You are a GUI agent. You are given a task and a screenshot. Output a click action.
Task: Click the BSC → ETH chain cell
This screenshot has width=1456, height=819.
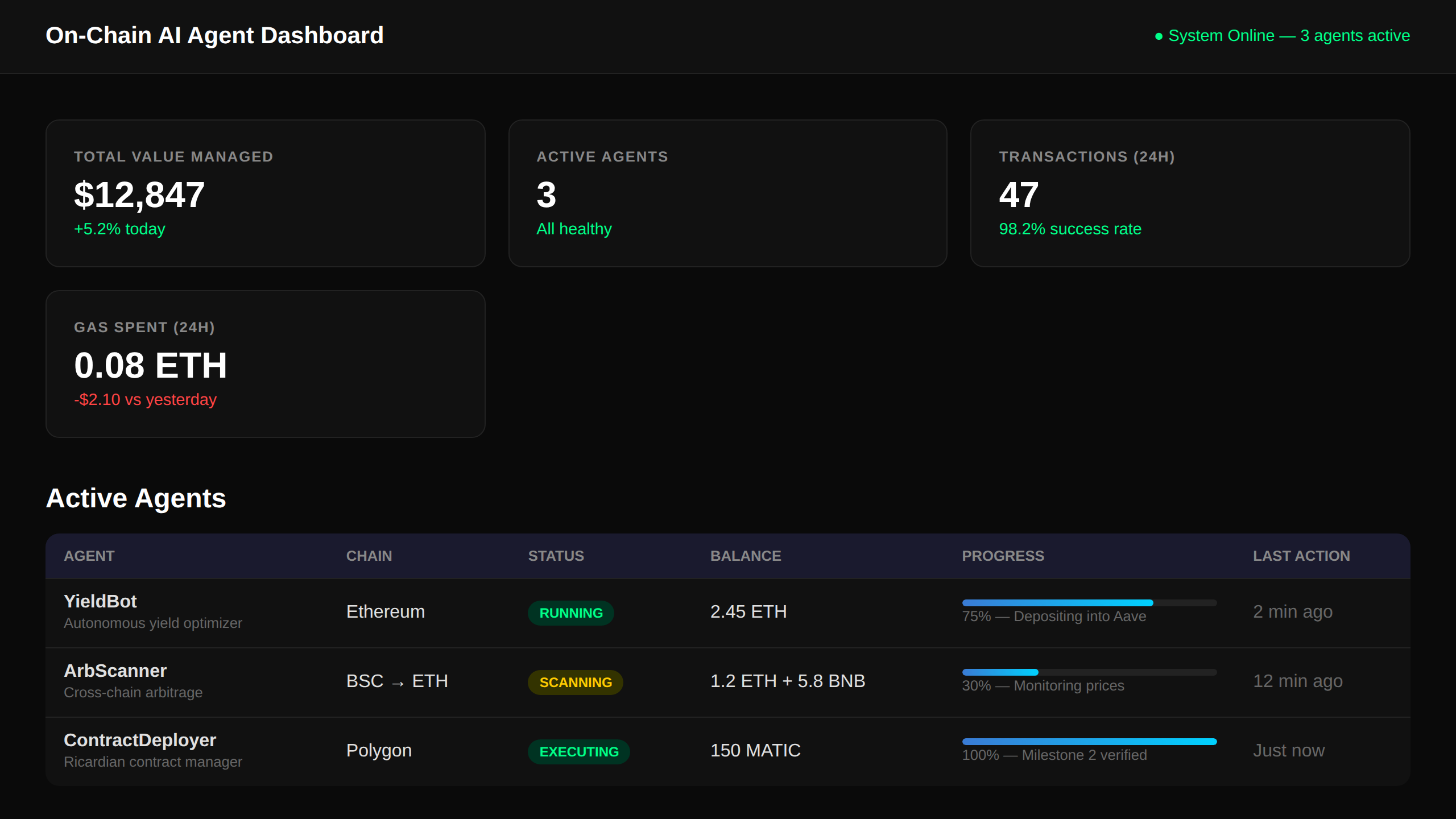point(397,681)
